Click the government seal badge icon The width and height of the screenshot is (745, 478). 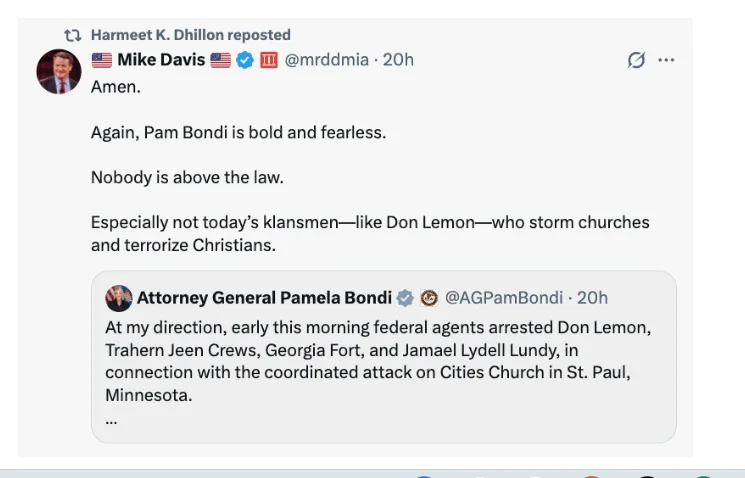tap(429, 298)
